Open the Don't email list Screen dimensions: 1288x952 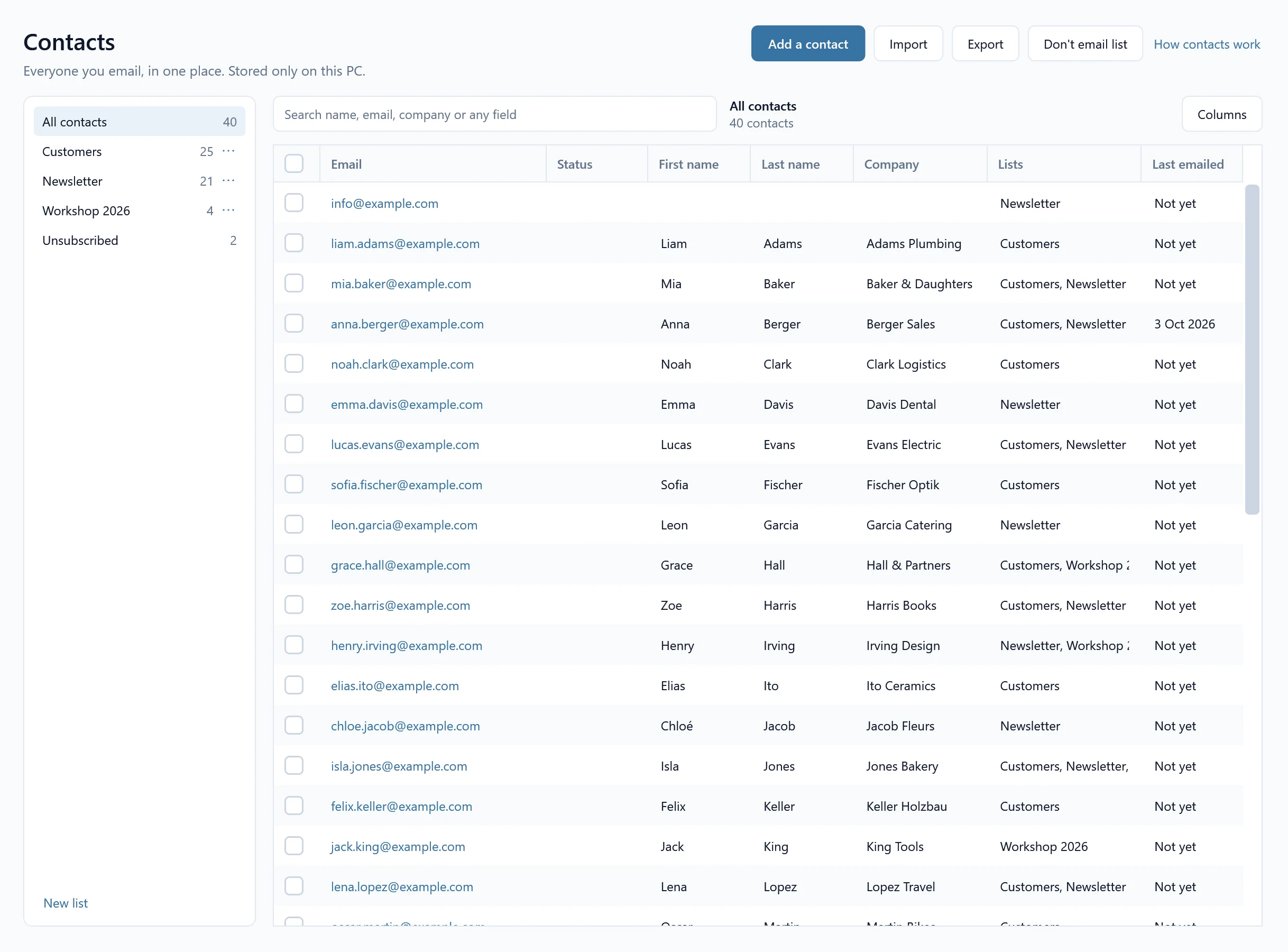coord(1084,44)
